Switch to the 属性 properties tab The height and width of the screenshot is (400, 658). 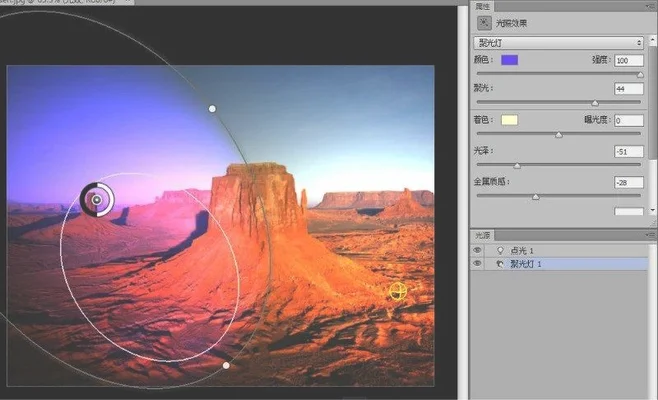(483, 6)
